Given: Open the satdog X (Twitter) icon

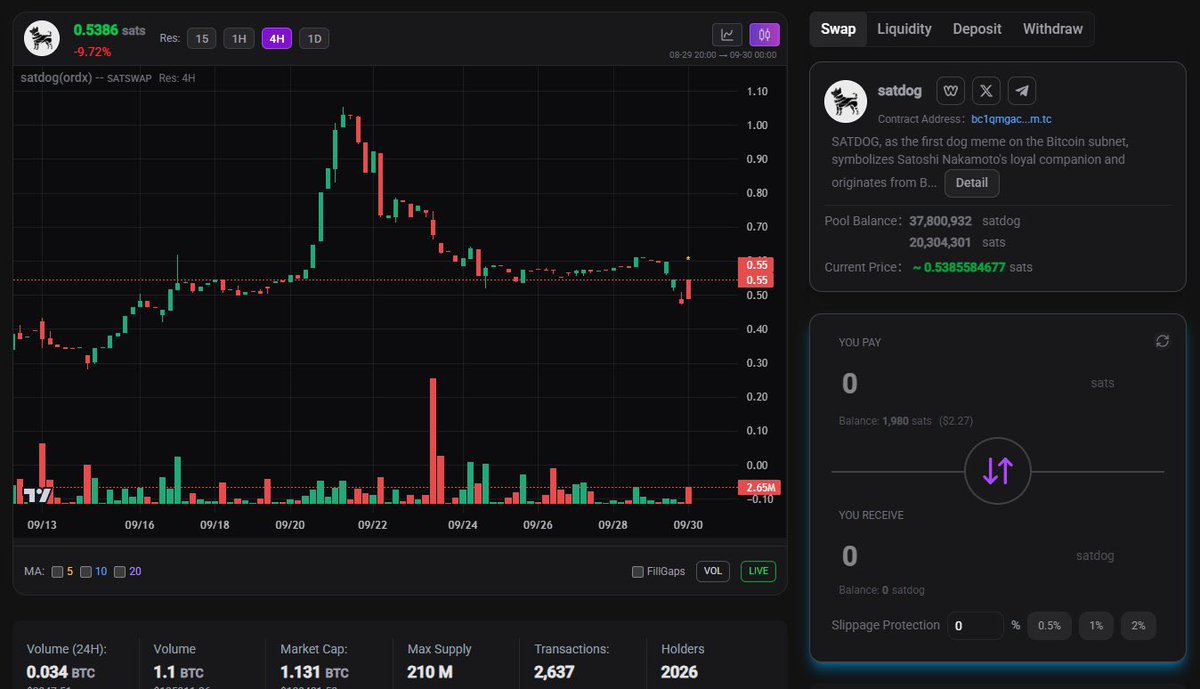Looking at the screenshot, I should tap(986, 91).
